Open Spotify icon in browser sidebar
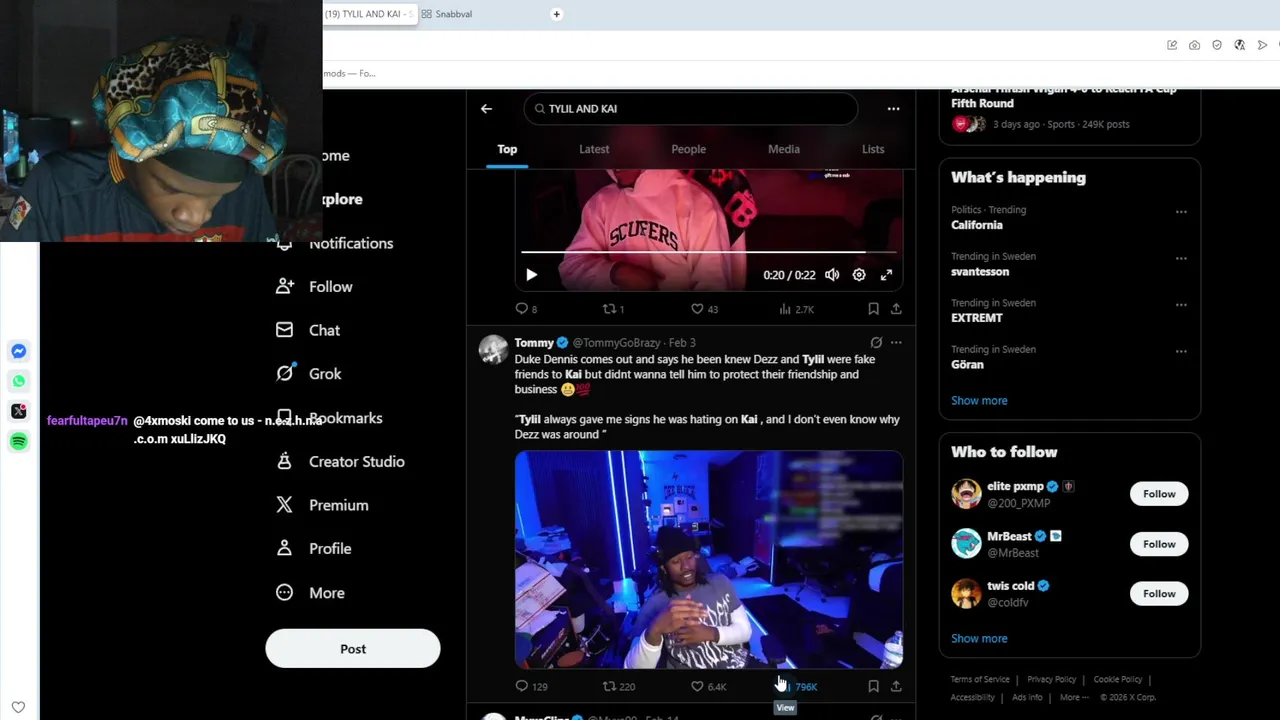Screen dimensions: 1280x720 coord(18,441)
